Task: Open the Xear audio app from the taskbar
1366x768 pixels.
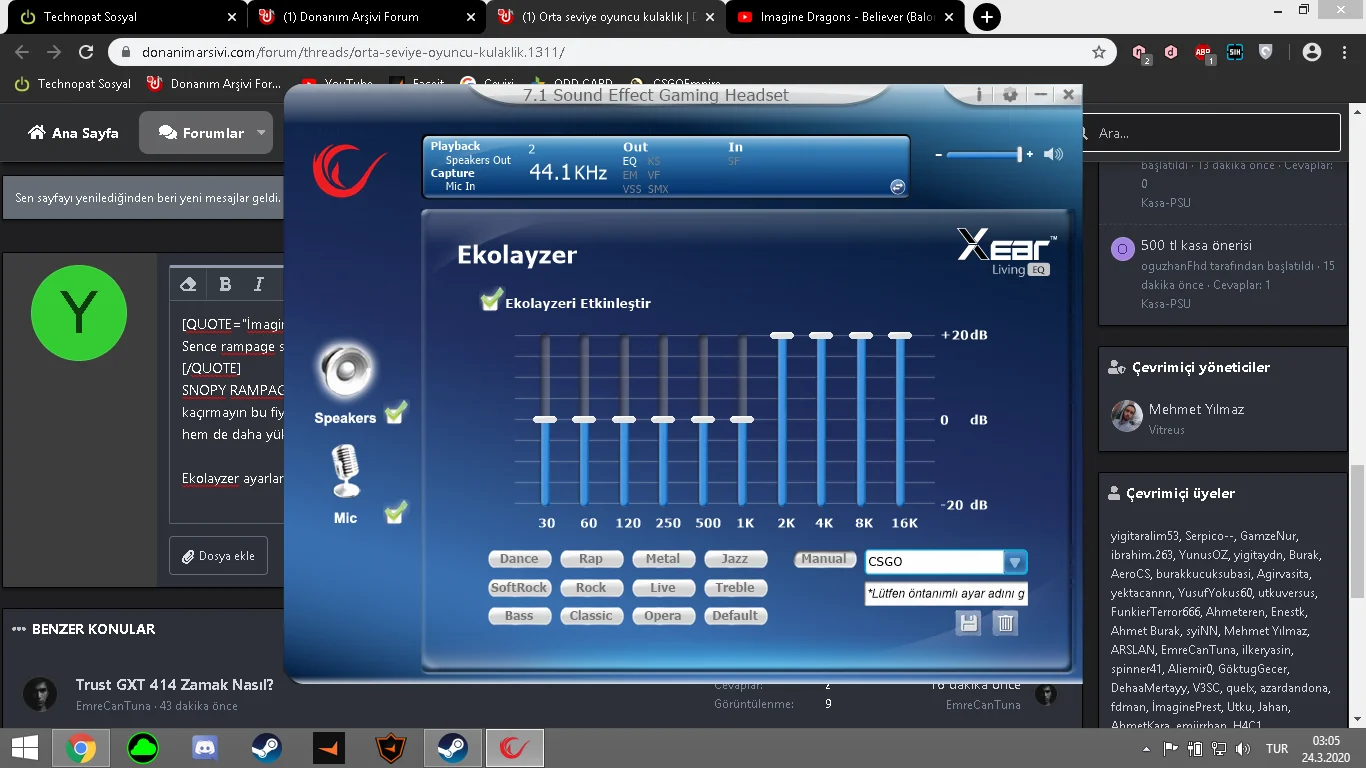Action: 513,747
